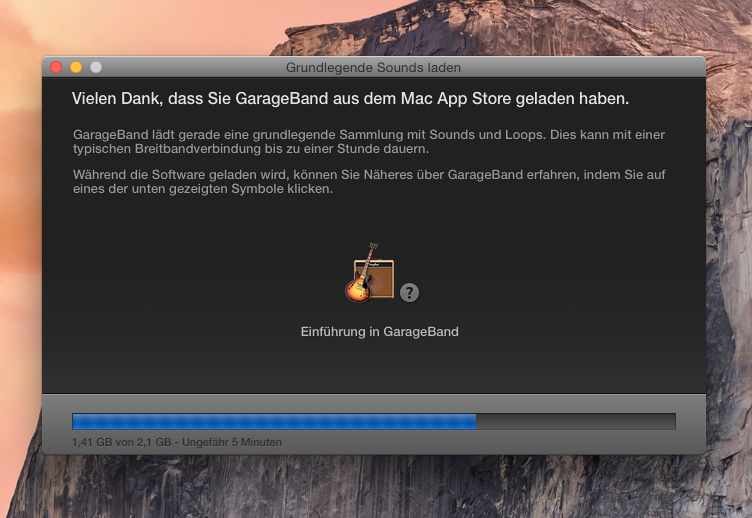The height and width of the screenshot is (518, 752).
Task: Click the title "Grundlegende Sounds laden"
Action: pyautogui.click(x=373, y=68)
